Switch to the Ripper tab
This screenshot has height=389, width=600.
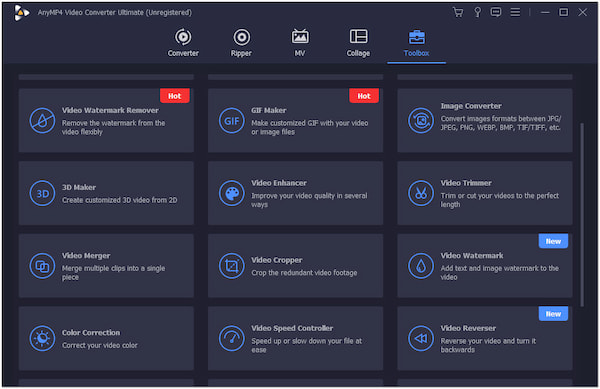pos(241,43)
